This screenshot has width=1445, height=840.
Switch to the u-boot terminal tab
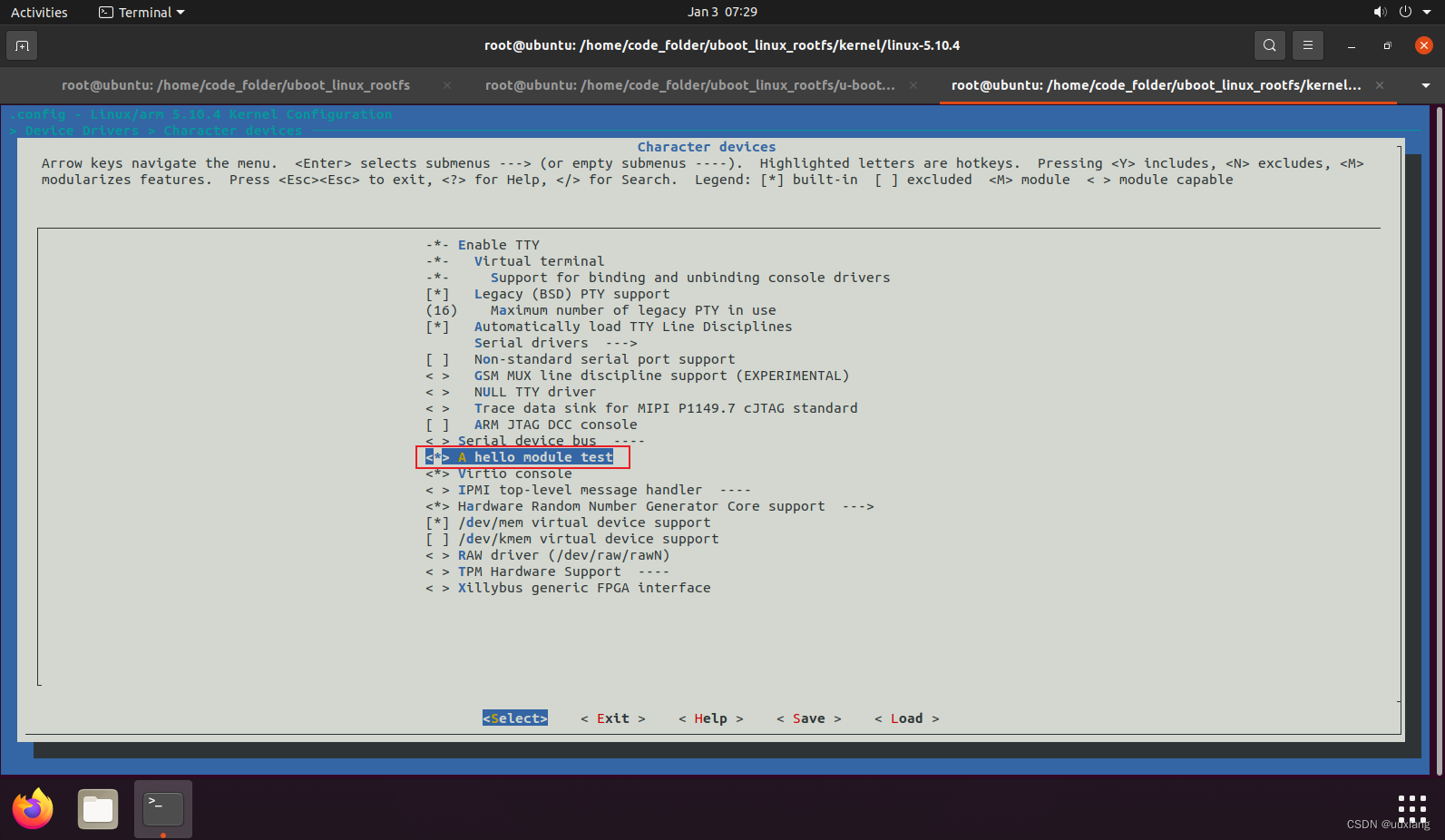pos(690,85)
